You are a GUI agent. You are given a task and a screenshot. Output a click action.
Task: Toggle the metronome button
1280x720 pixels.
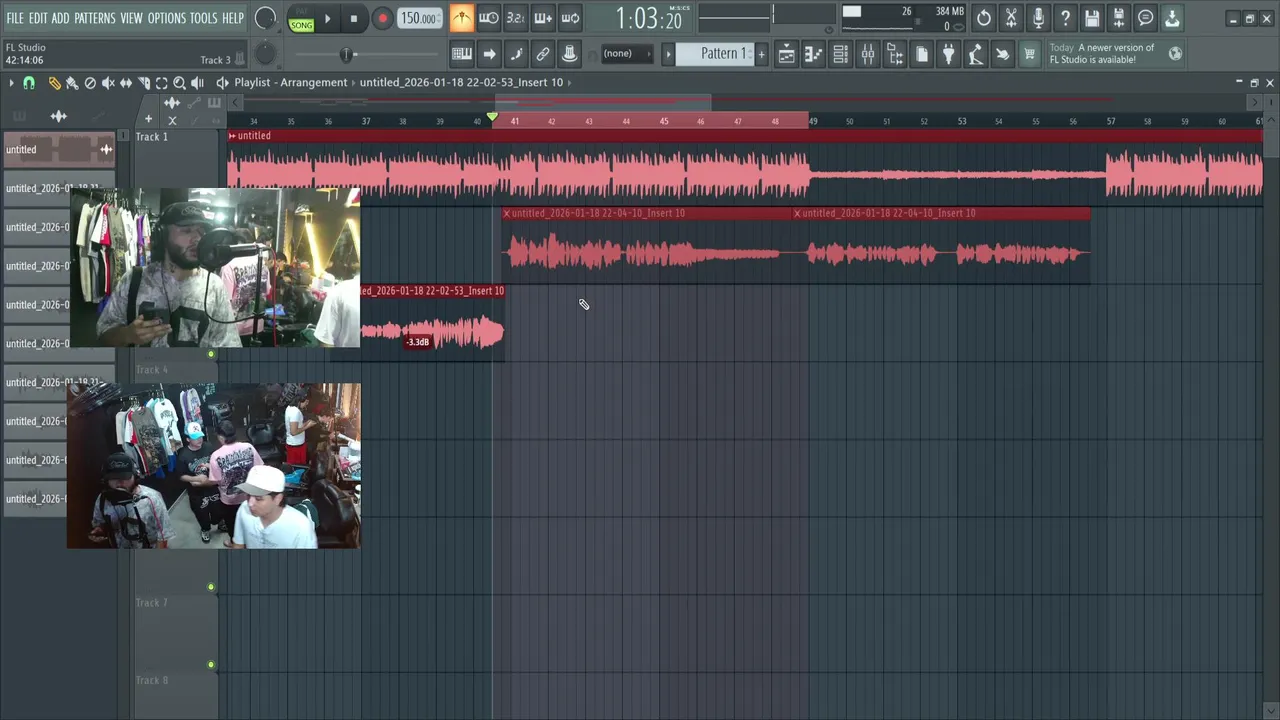click(x=461, y=18)
